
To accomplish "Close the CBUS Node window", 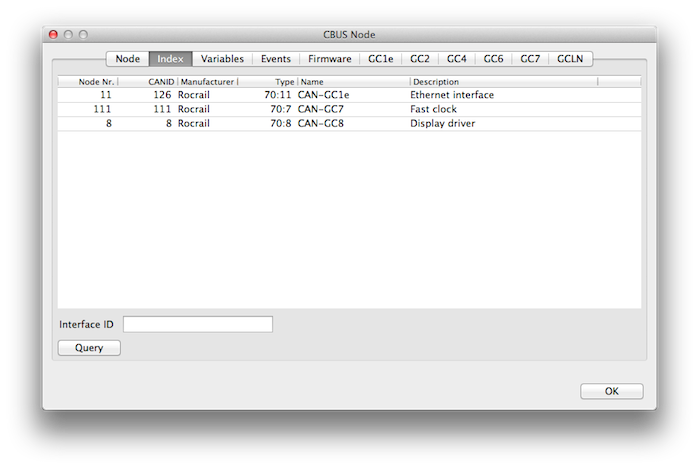I will tap(53, 34).
